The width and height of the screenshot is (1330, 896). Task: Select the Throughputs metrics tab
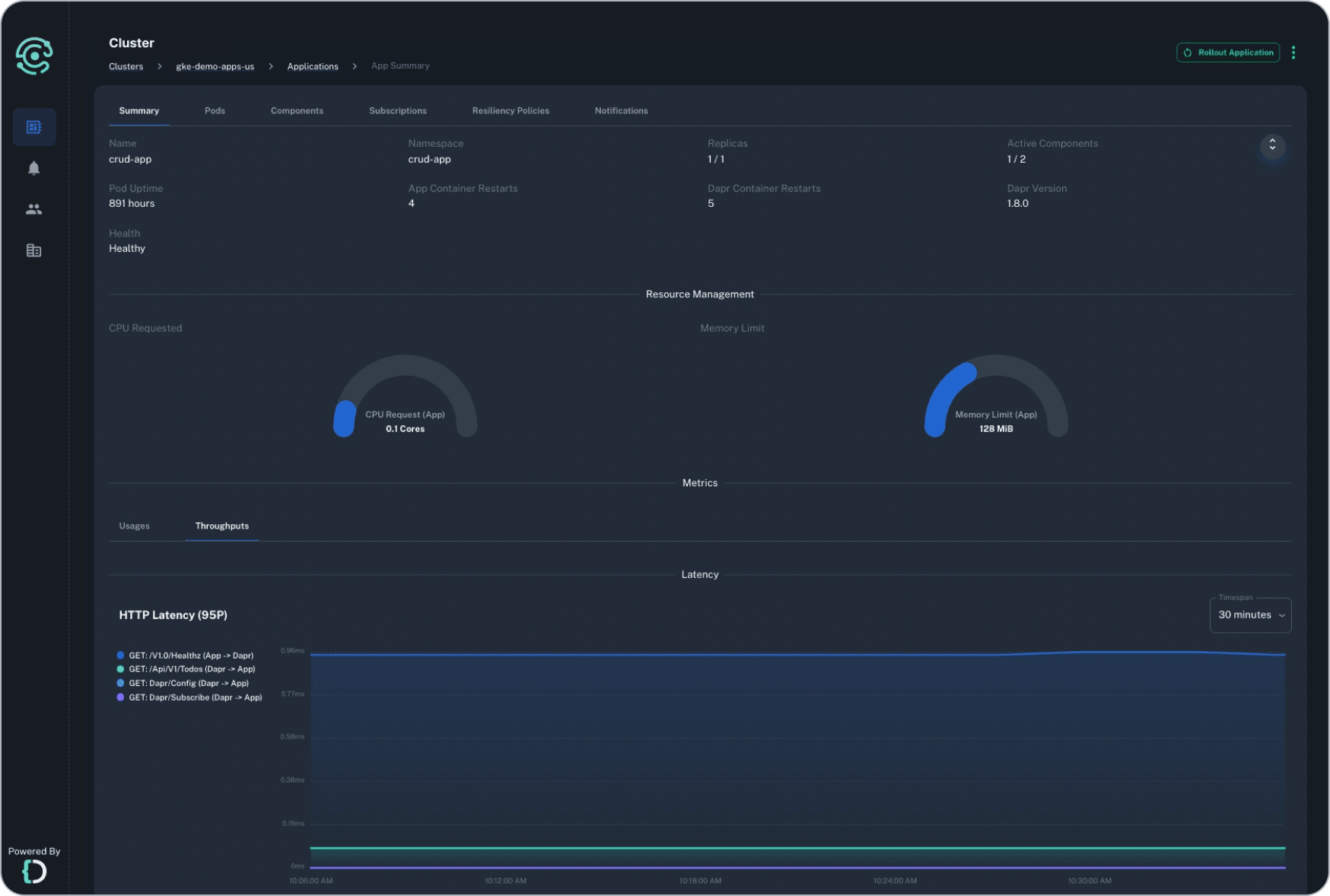click(x=222, y=526)
